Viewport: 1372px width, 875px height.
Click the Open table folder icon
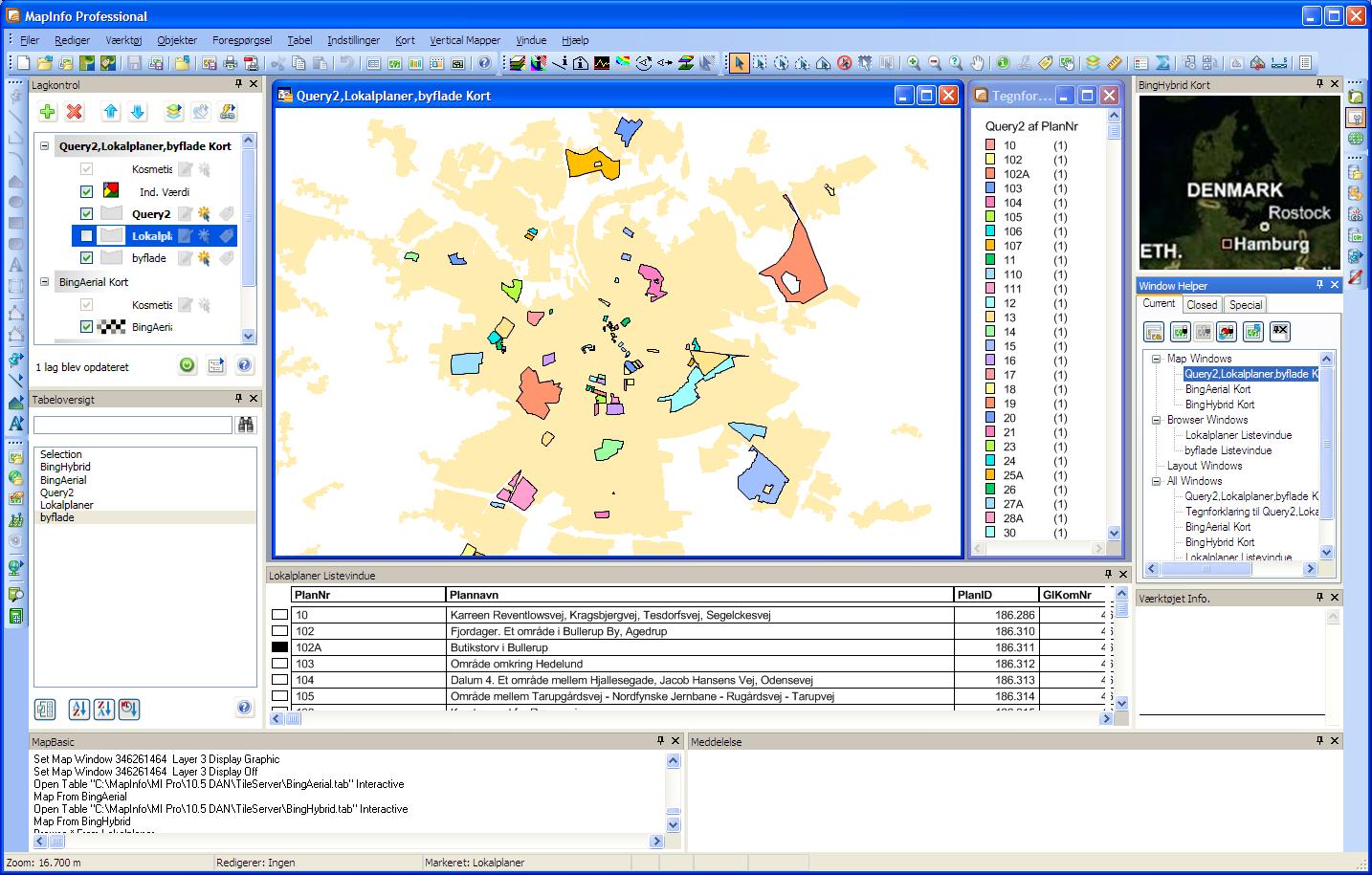point(45,63)
